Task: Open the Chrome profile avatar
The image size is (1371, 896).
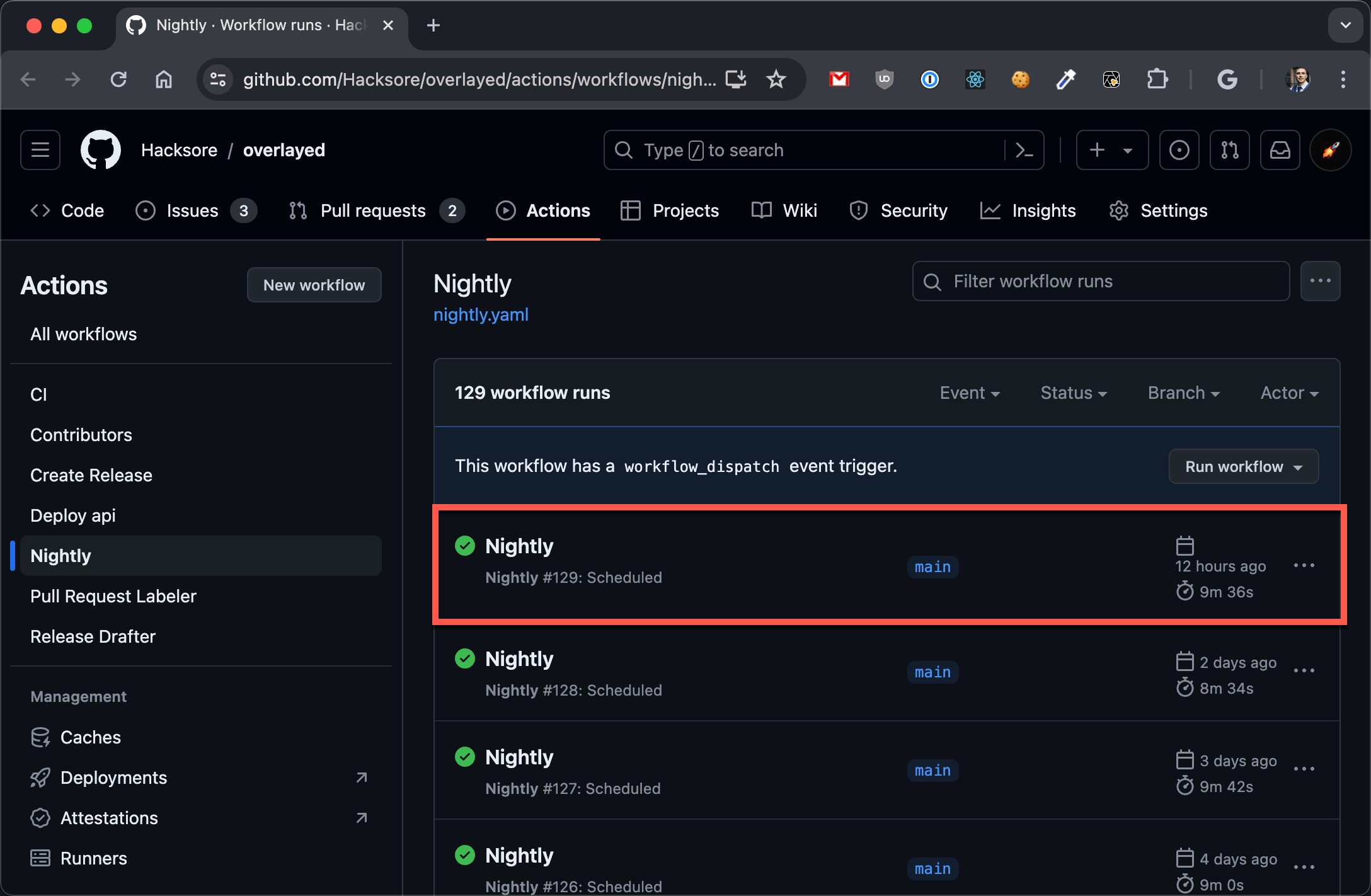Action: point(1298,79)
